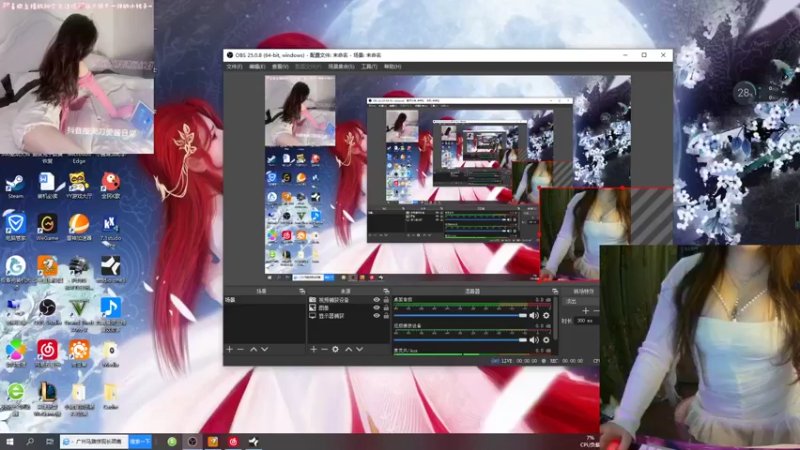Open WeGame desktop shortcut
Viewport: 800px width, 450px height.
[x=47, y=228]
